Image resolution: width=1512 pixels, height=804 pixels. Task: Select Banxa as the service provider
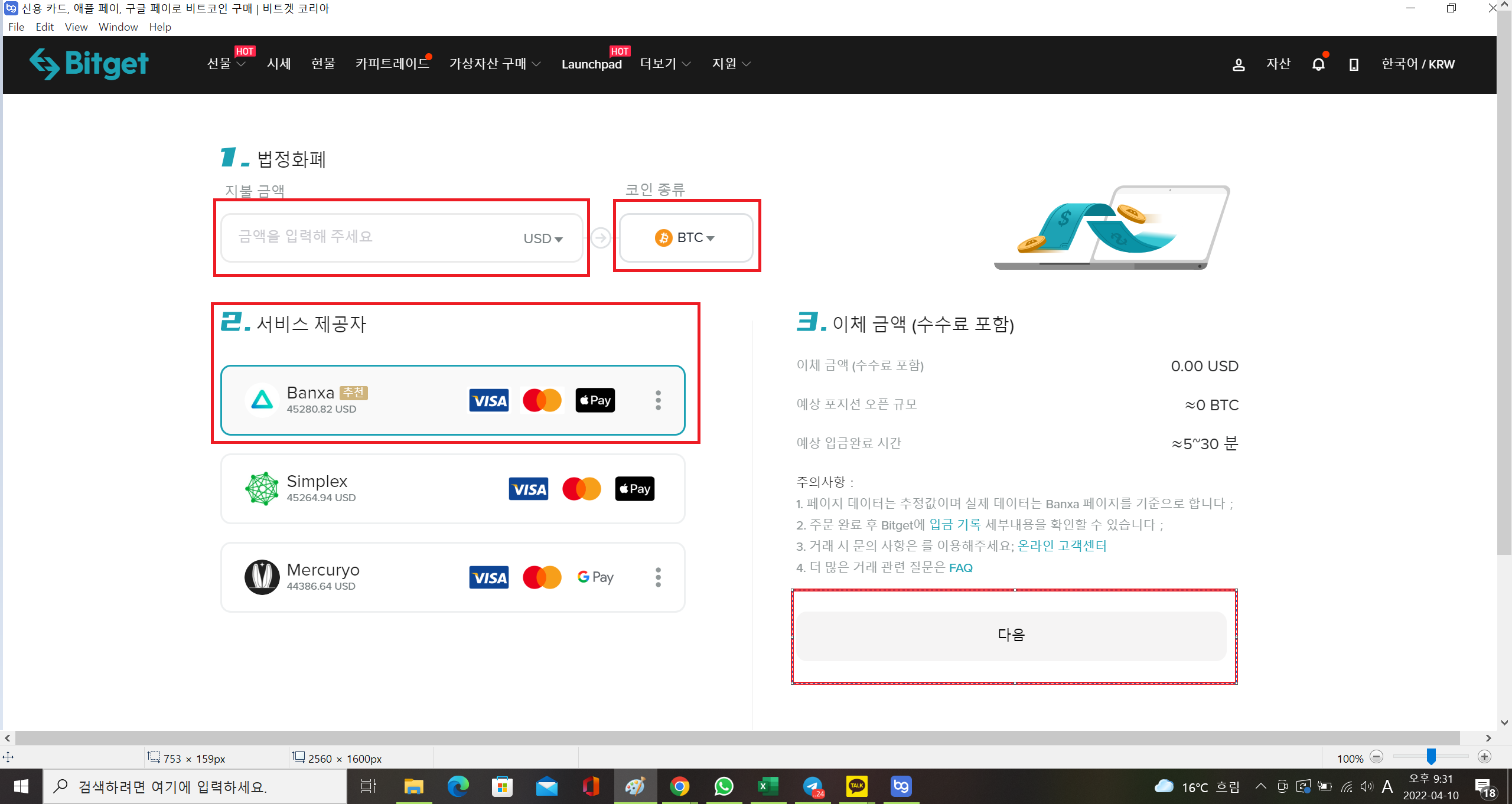[x=453, y=400]
